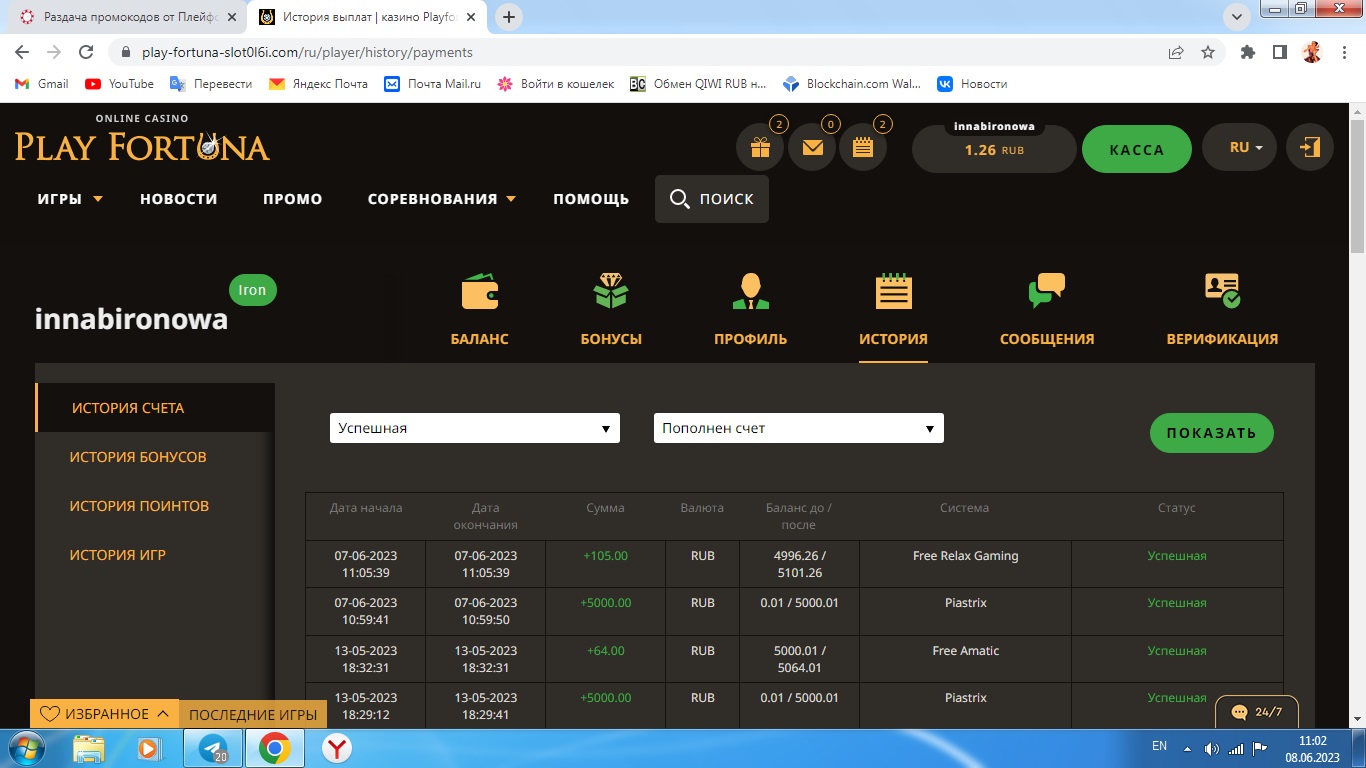This screenshot has width=1366, height=768.
Task: Open the Сообщения section
Action: [1047, 310]
